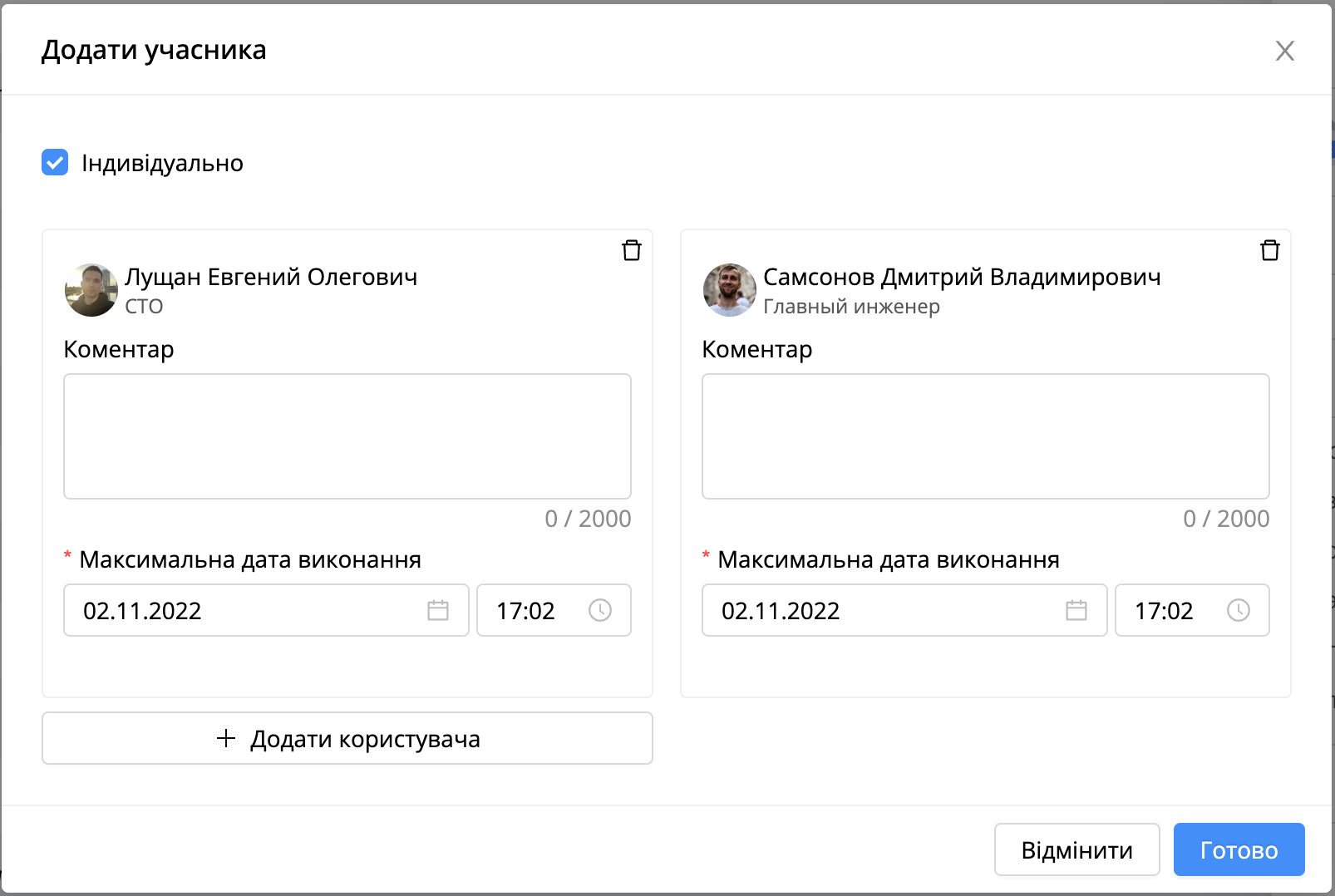Focus the Коментар field for Самсонов
This screenshot has height=896, width=1335.
tap(986, 436)
